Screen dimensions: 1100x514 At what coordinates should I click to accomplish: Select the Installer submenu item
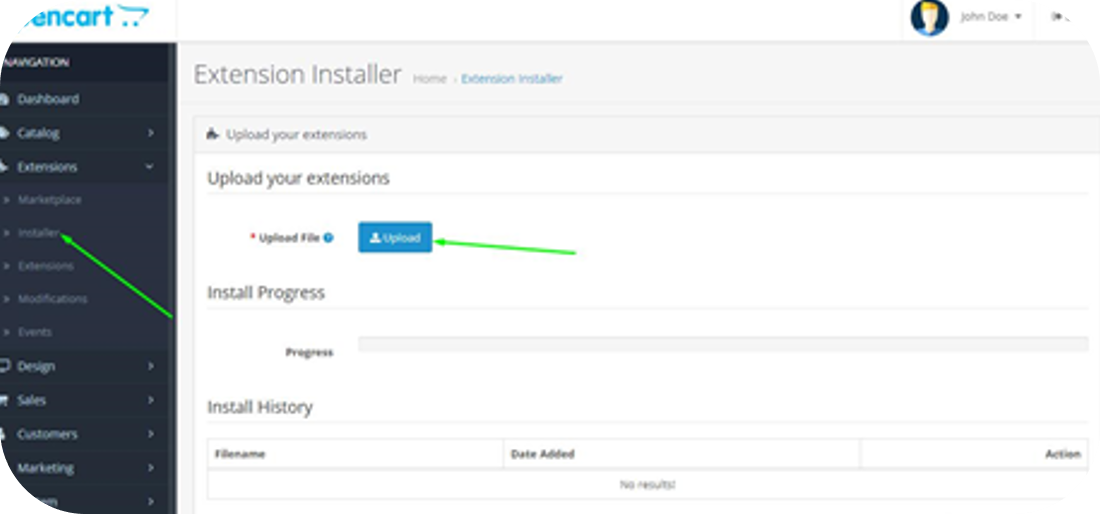(39, 233)
